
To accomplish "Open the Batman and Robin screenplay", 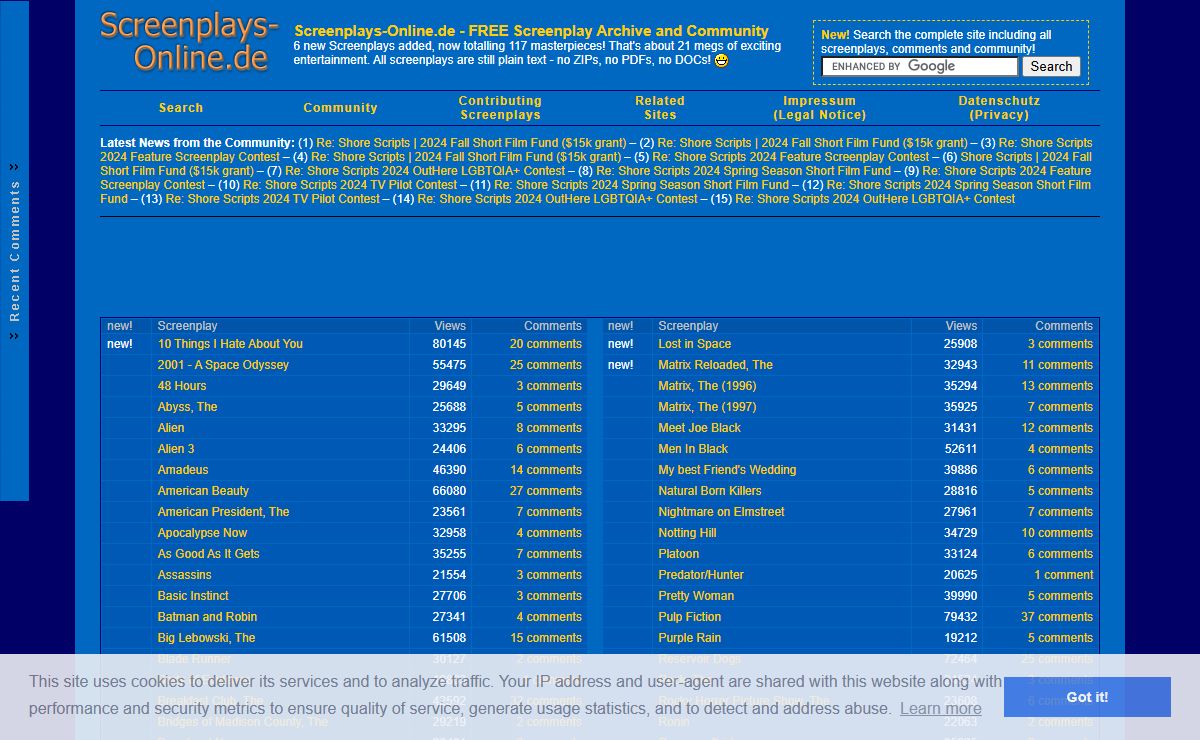I will pyautogui.click(x=207, y=617).
